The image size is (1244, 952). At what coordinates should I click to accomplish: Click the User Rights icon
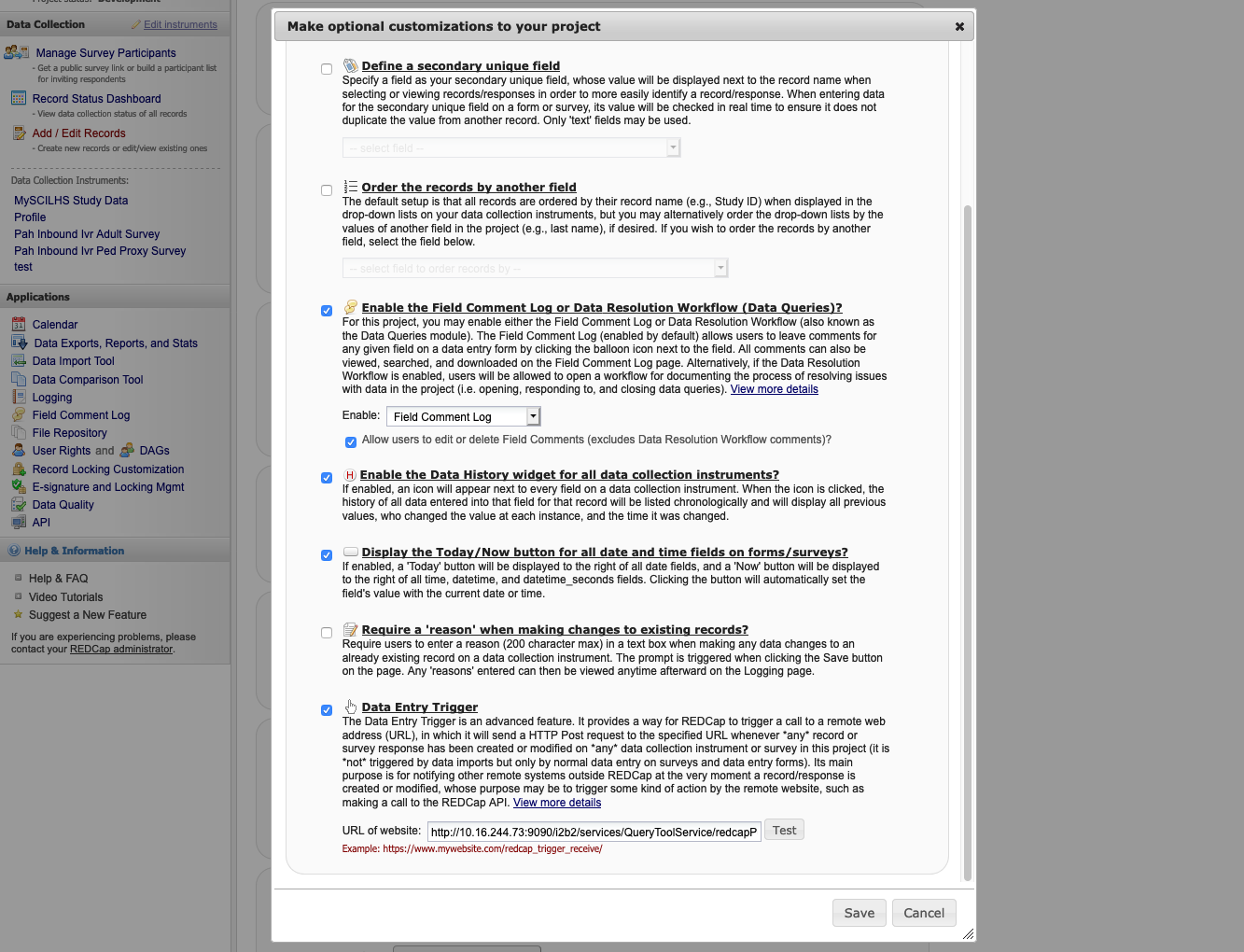(x=19, y=451)
